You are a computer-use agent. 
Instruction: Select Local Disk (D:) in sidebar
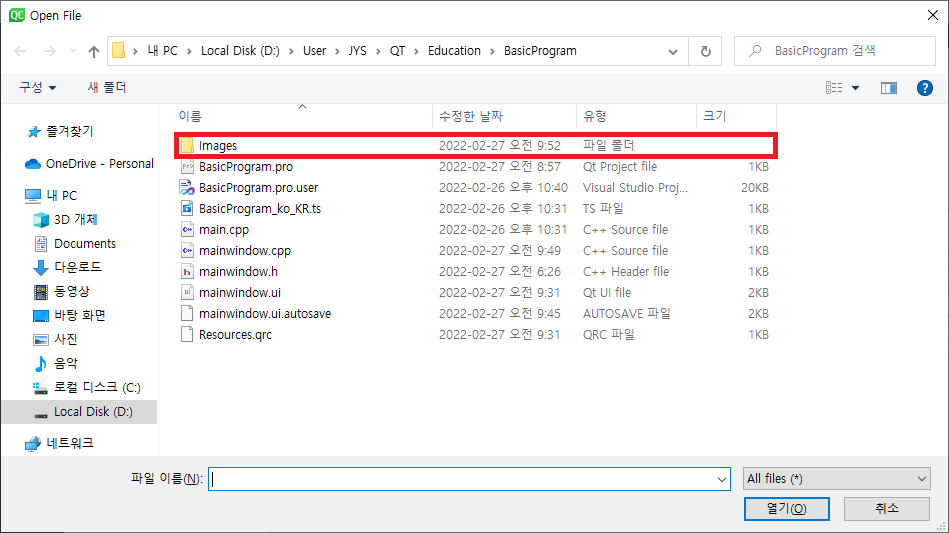pyautogui.click(x=79, y=411)
